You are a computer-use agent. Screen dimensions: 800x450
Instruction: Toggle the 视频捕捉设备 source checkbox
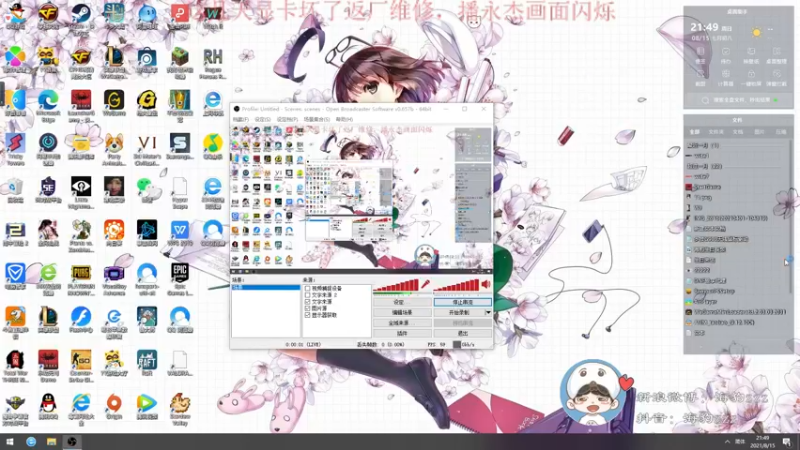click(x=307, y=288)
